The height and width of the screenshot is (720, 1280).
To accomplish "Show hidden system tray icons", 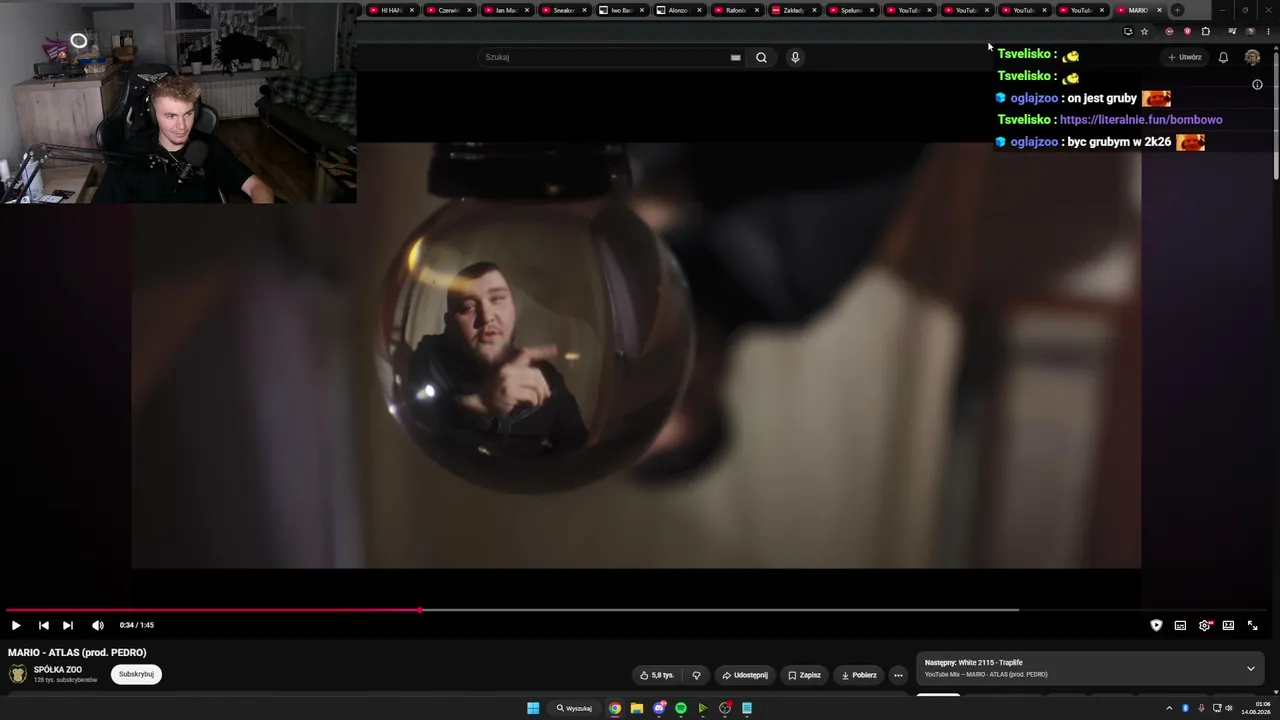I will coord(1169,708).
